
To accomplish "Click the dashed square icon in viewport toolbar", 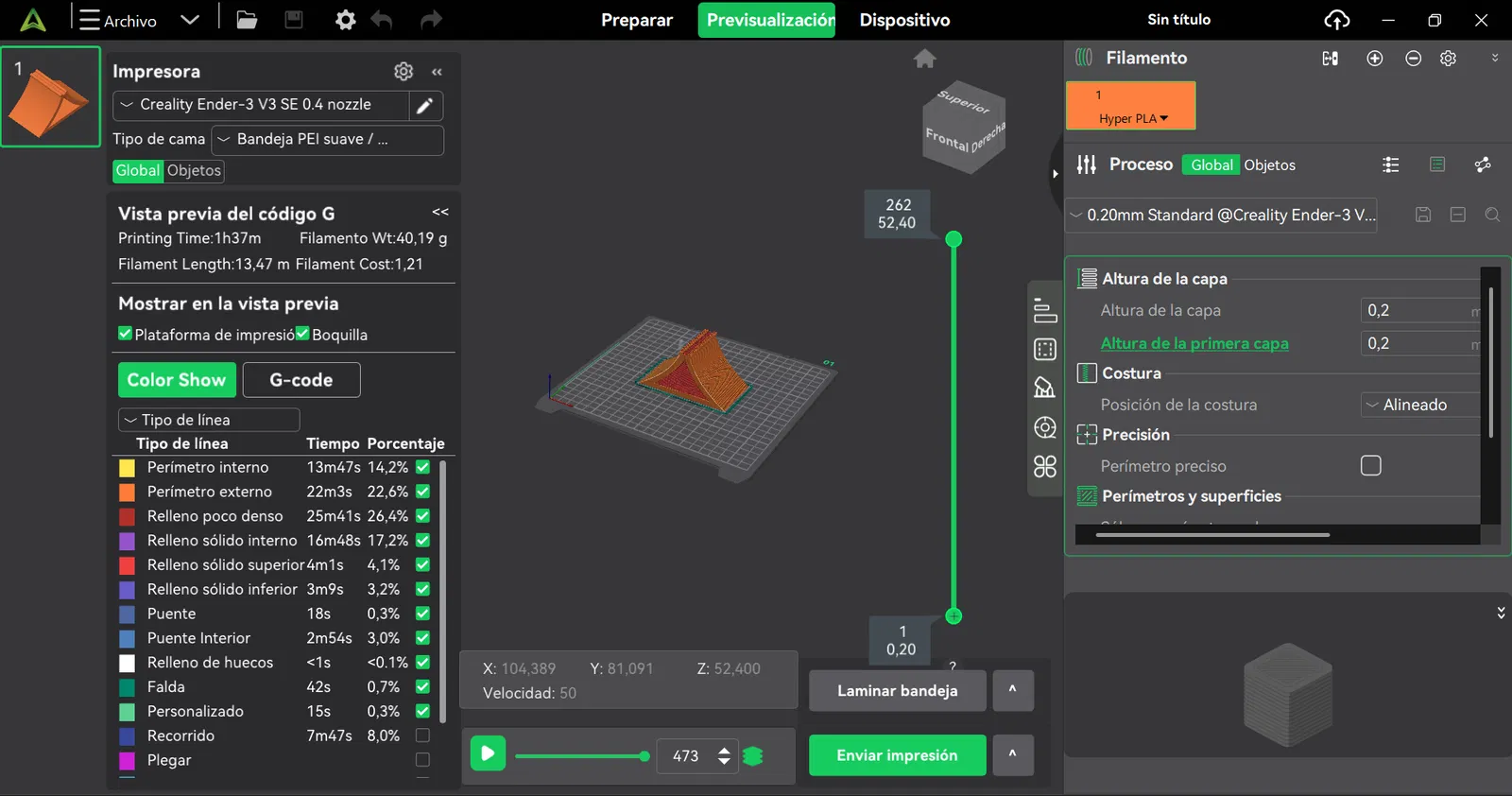I will coord(1045,350).
